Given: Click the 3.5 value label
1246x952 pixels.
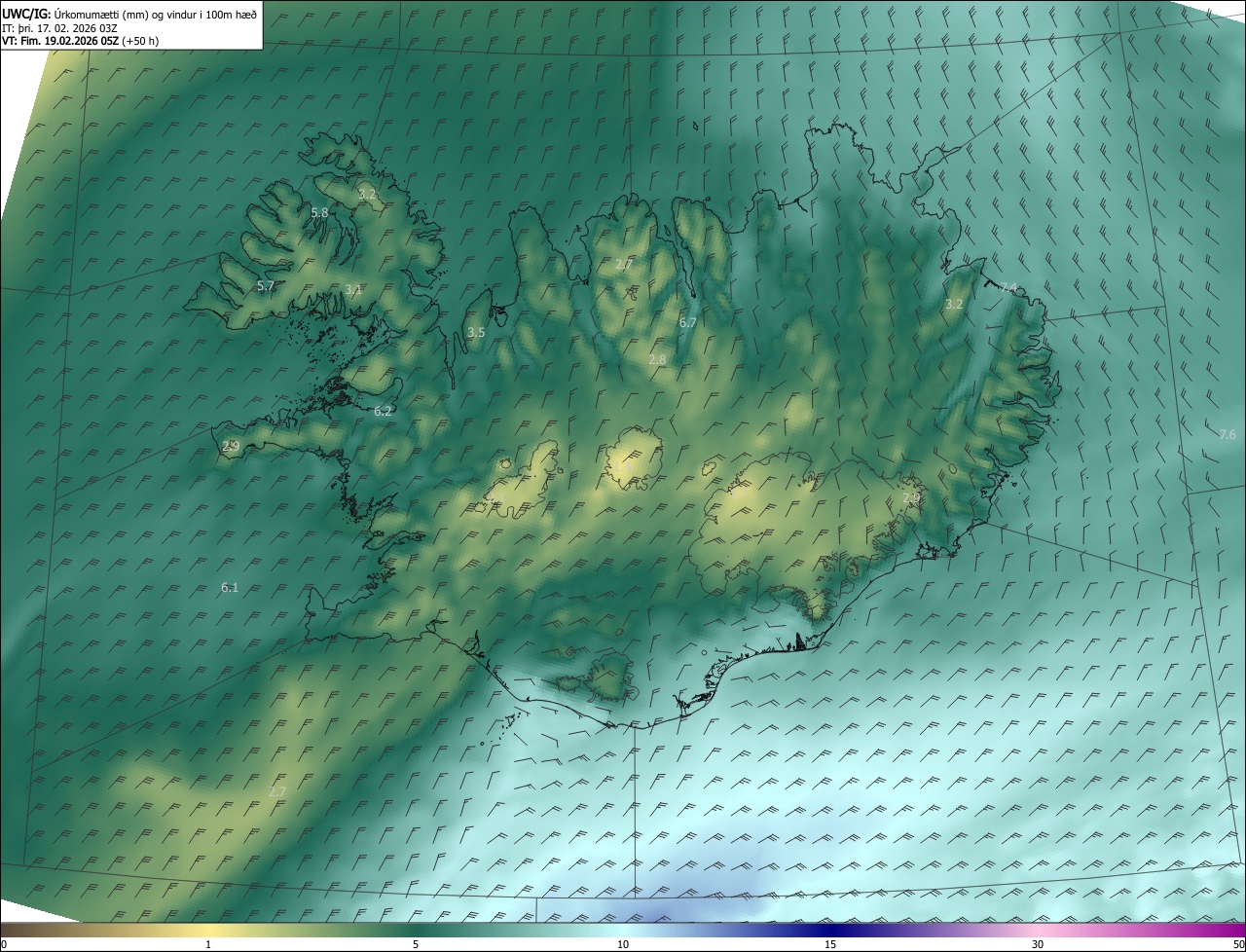Looking at the screenshot, I should point(476,332).
